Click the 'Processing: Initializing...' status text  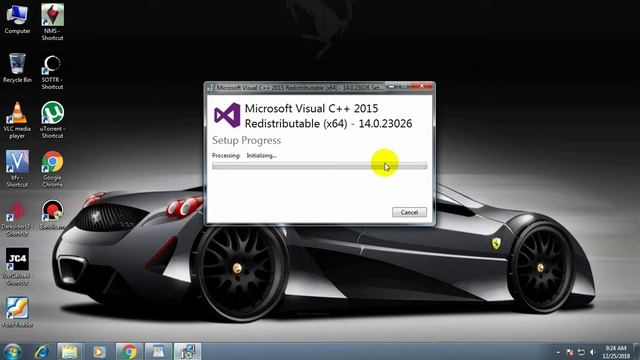pyautogui.click(x=244, y=156)
